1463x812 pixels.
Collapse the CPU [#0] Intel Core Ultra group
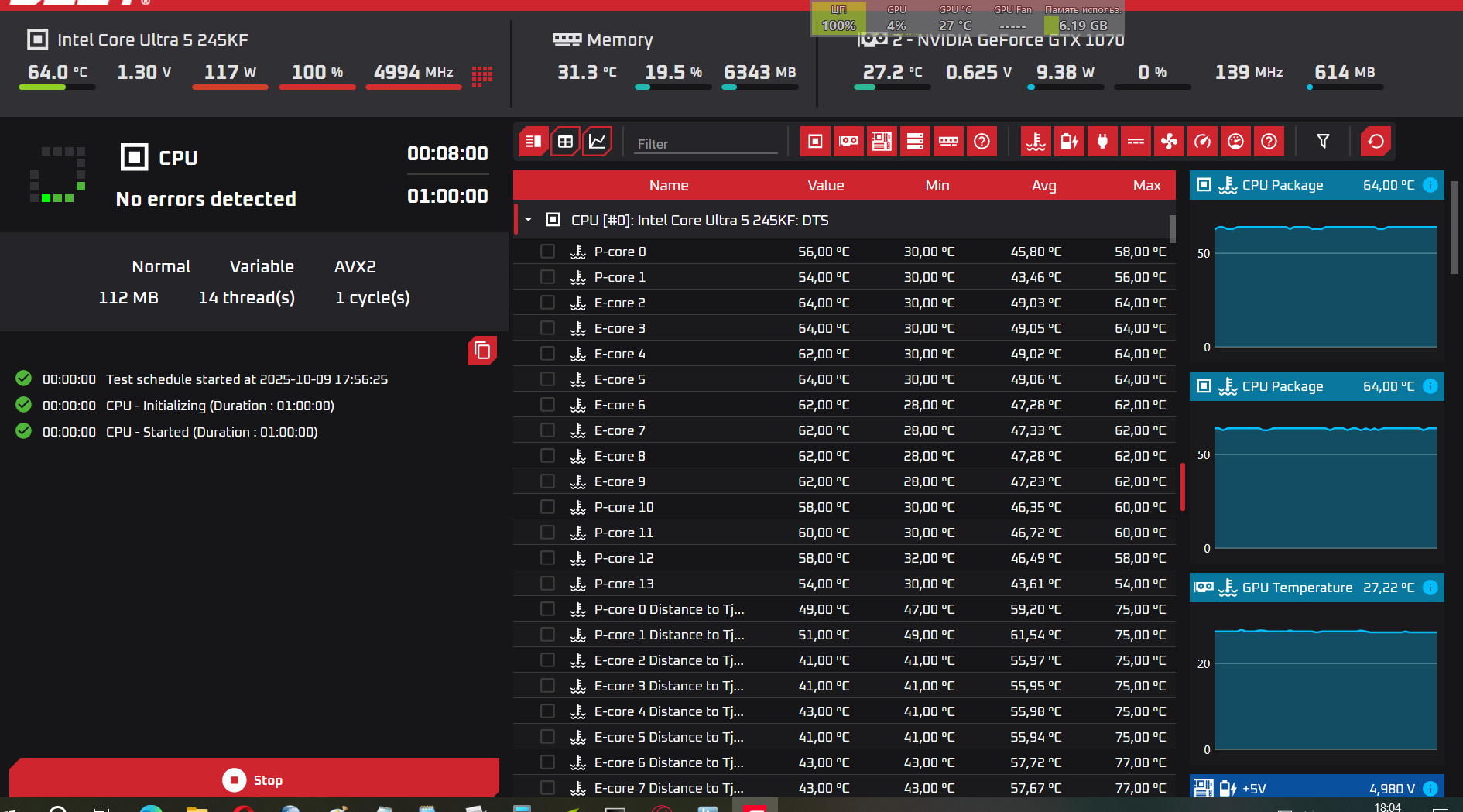pos(529,220)
